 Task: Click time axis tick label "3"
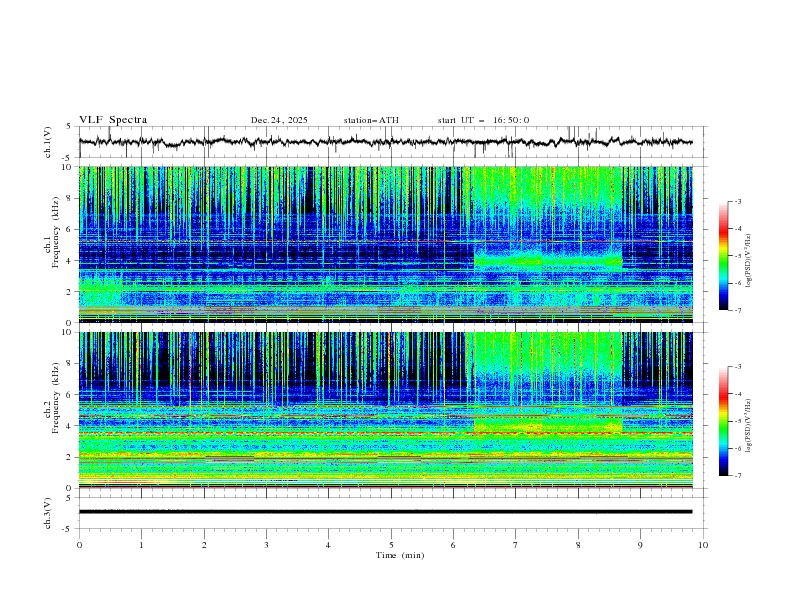click(x=266, y=545)
